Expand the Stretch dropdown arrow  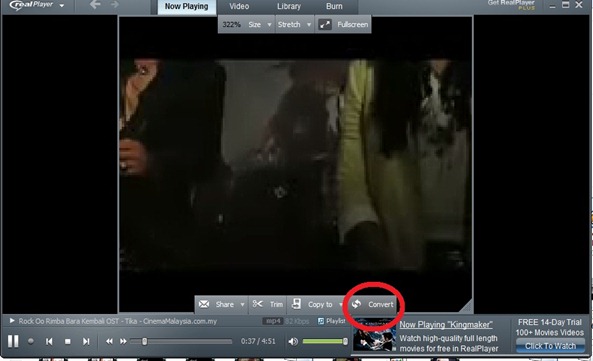point(309,25)
